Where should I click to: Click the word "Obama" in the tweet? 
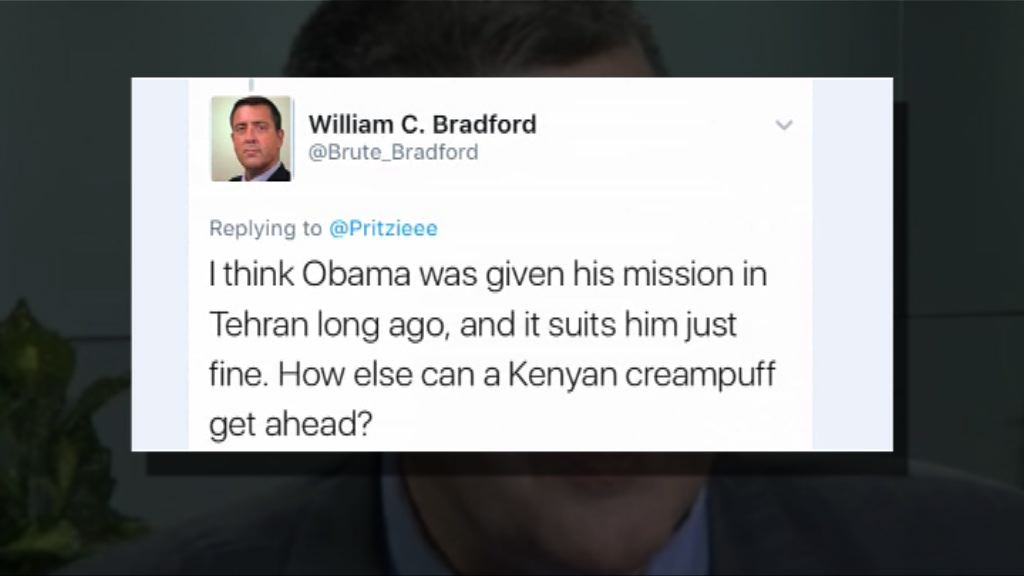tap(356, 274)
